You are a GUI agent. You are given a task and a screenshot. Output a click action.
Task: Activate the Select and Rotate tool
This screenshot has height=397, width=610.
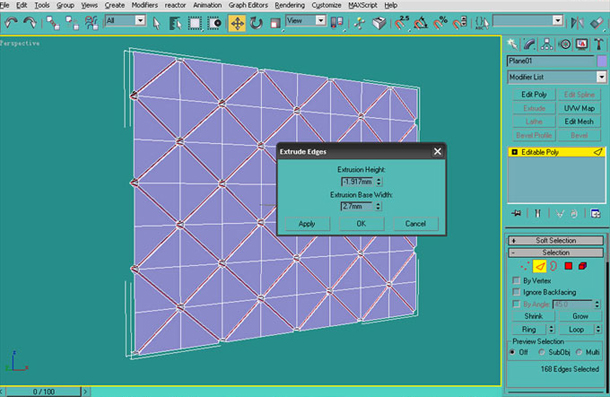click(x=256, y=23)
